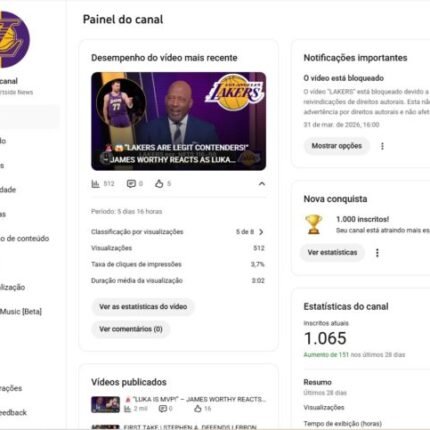Click the thumbs-up likes icon under latest video

pyautogui.click(x=159, y=183)
